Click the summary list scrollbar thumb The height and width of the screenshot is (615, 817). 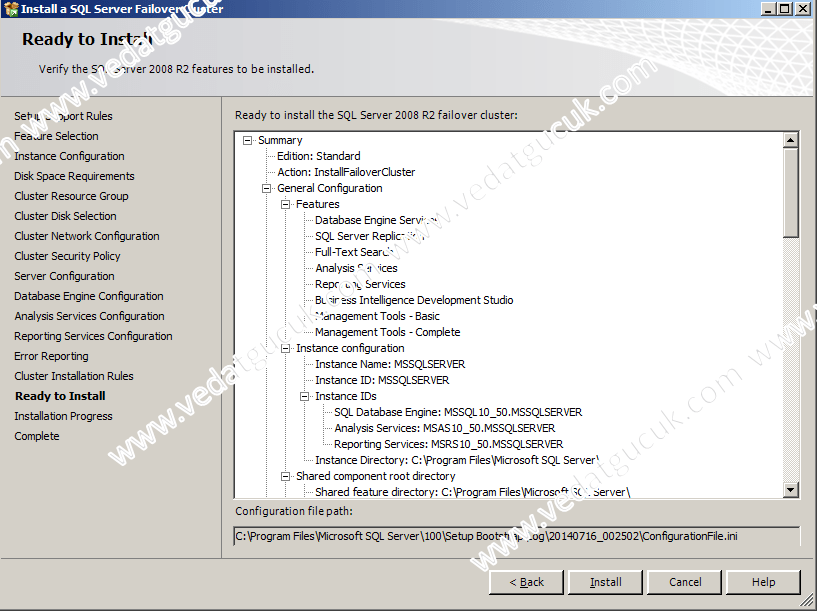790,193
